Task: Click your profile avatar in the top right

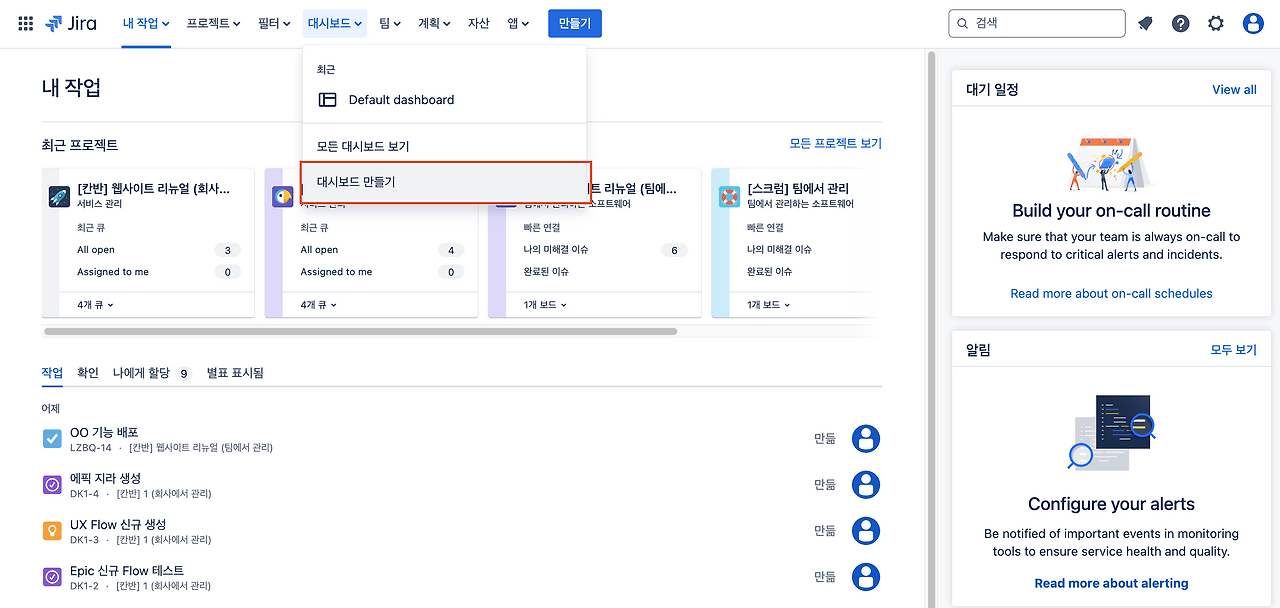Action: click(1253, 22)
